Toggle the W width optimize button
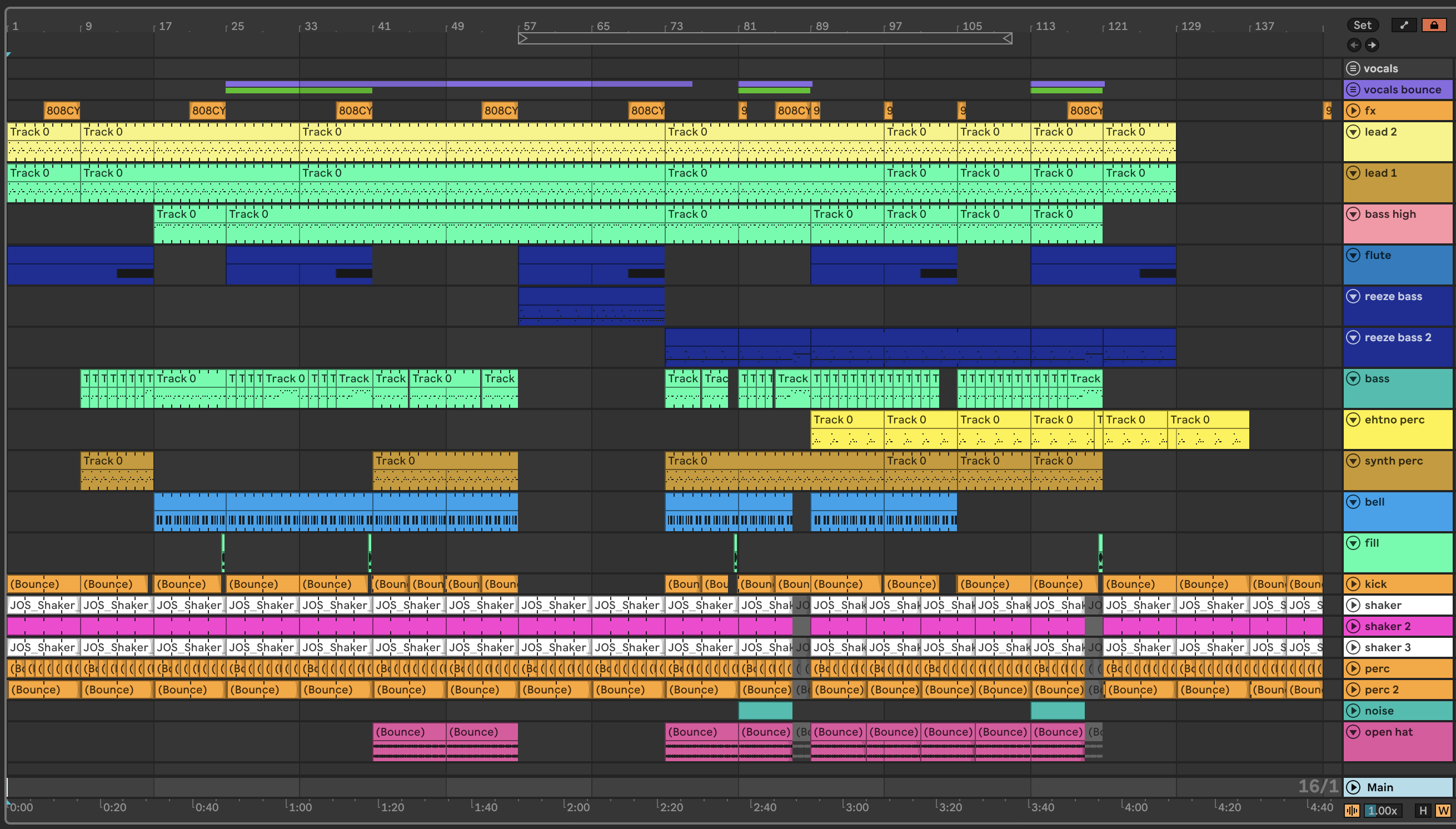Screen dimensions: 1456x829 pos(1443,811)
